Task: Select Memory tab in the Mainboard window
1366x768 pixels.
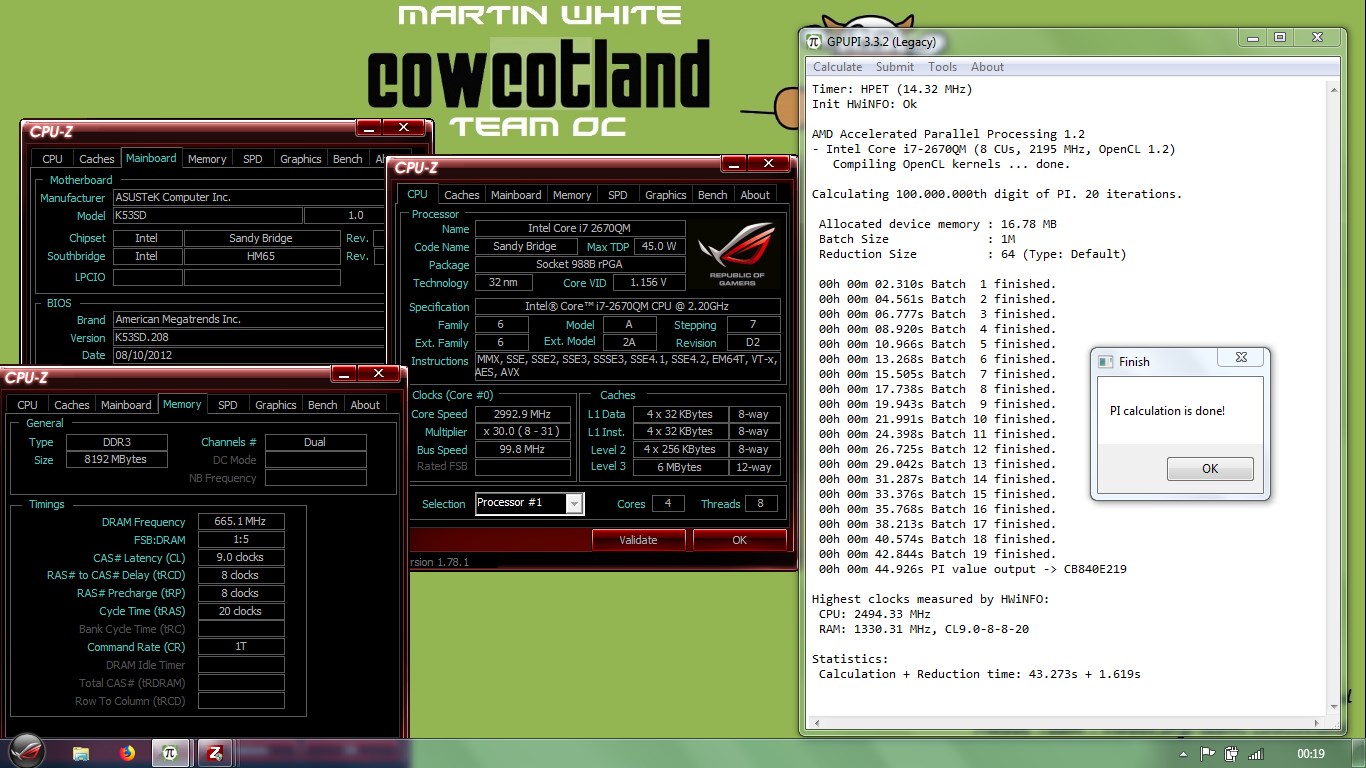Action: [x=207, y=159]
